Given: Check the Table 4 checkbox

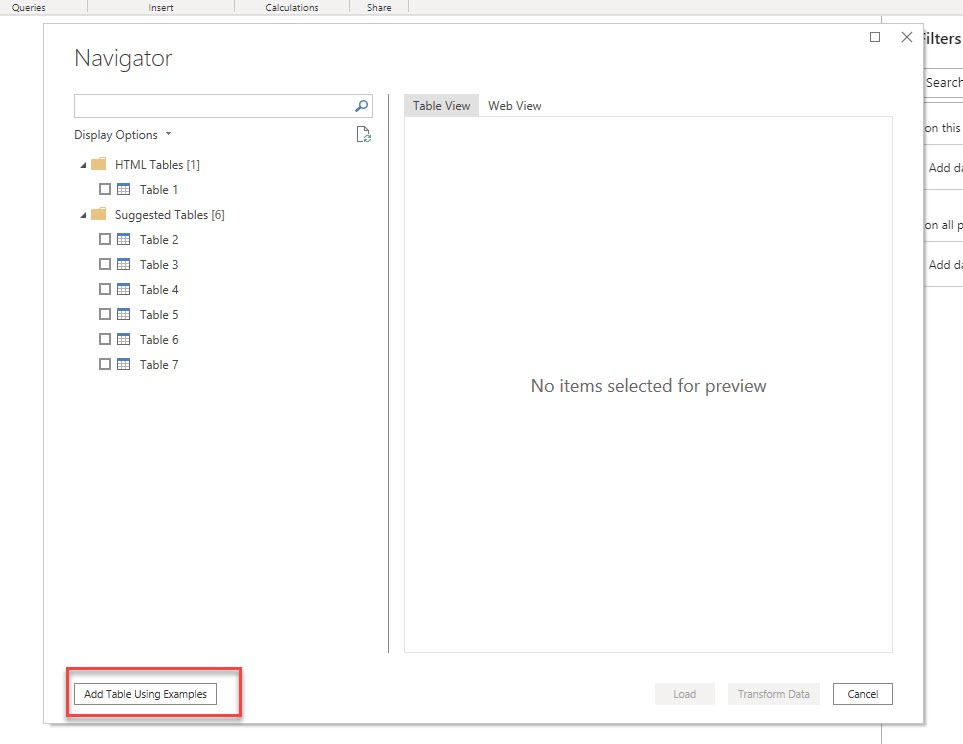Looking at the screenshot, I should (x=105, y=289).
